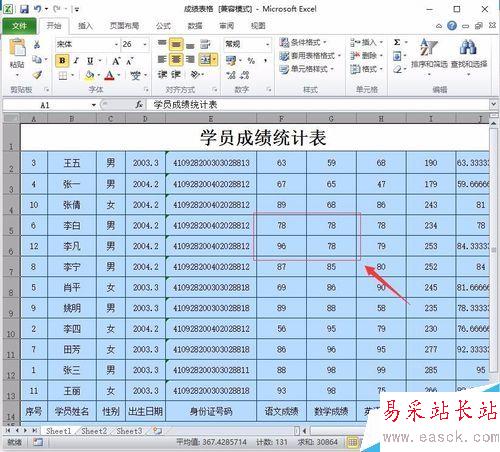Click the Cut scissors icon
This screenshot has width=500, height=452.
coord(37,44)
